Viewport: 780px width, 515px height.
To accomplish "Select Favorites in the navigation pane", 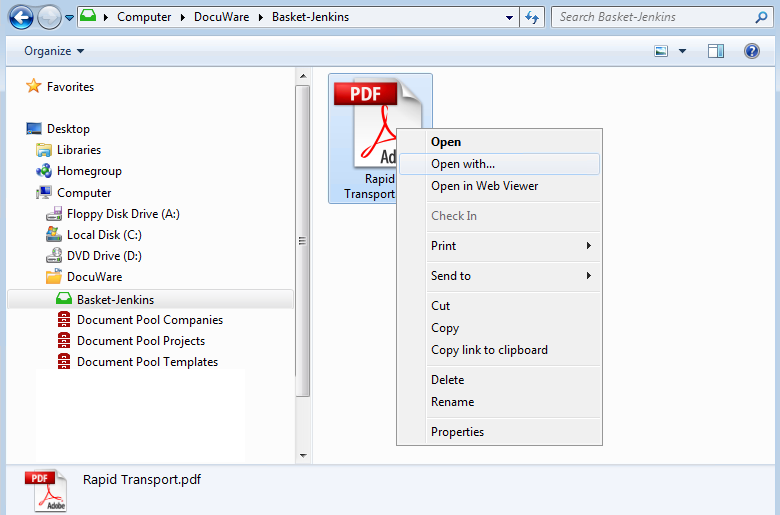I will (x=70, y=87).
